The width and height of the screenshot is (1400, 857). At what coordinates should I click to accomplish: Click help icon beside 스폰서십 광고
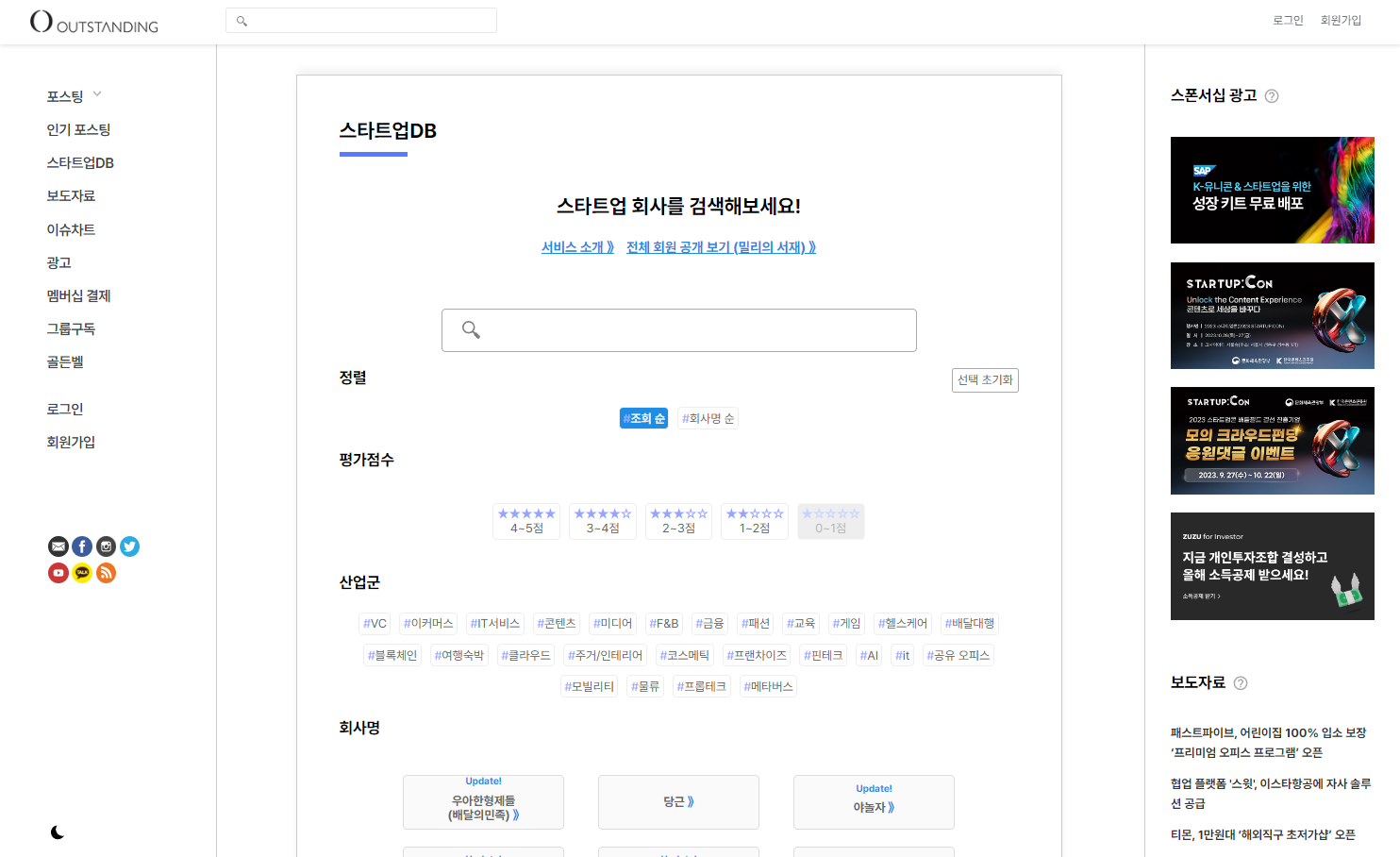click(1272, 96)
